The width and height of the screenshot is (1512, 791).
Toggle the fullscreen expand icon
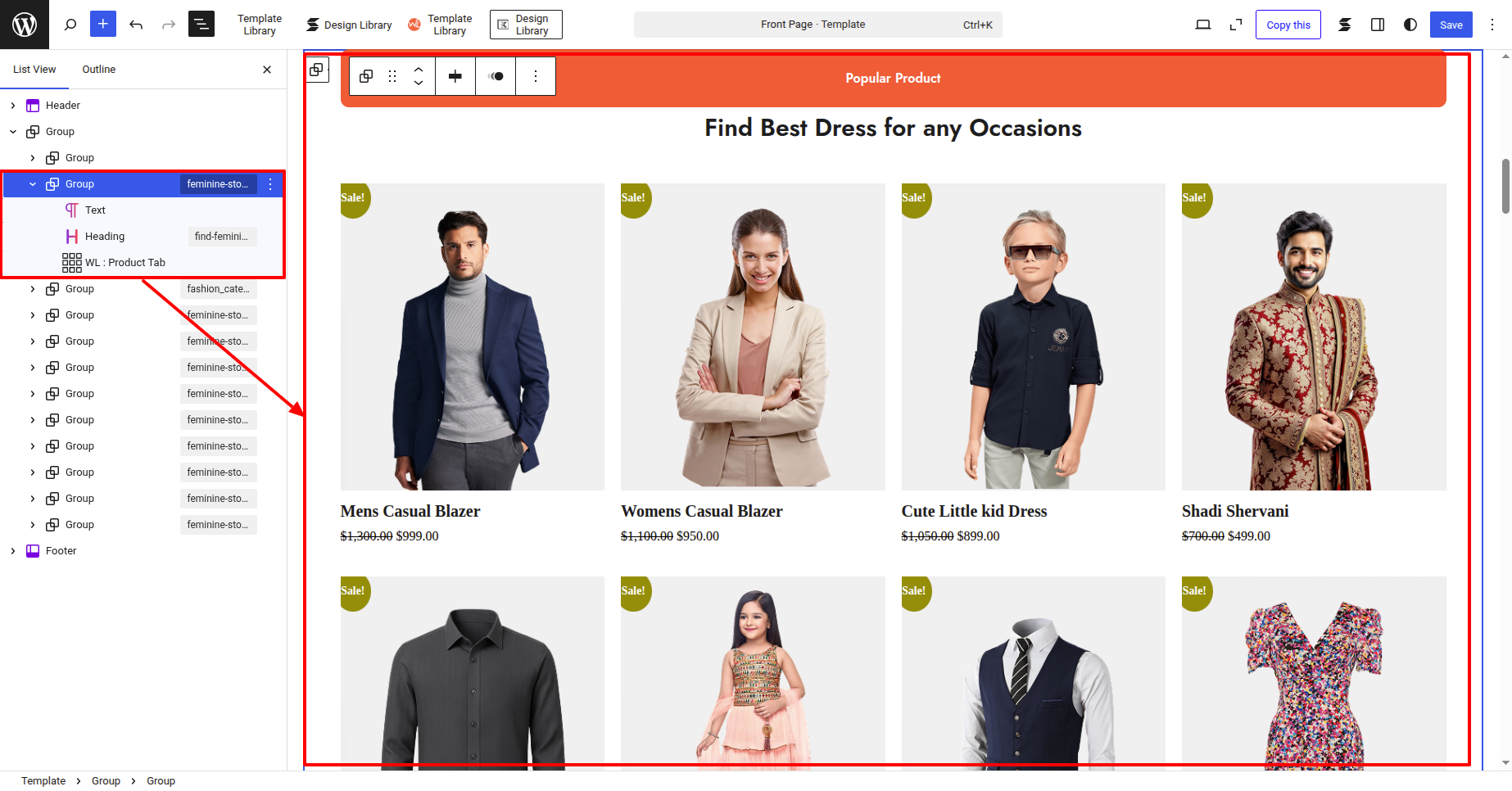1236,25
